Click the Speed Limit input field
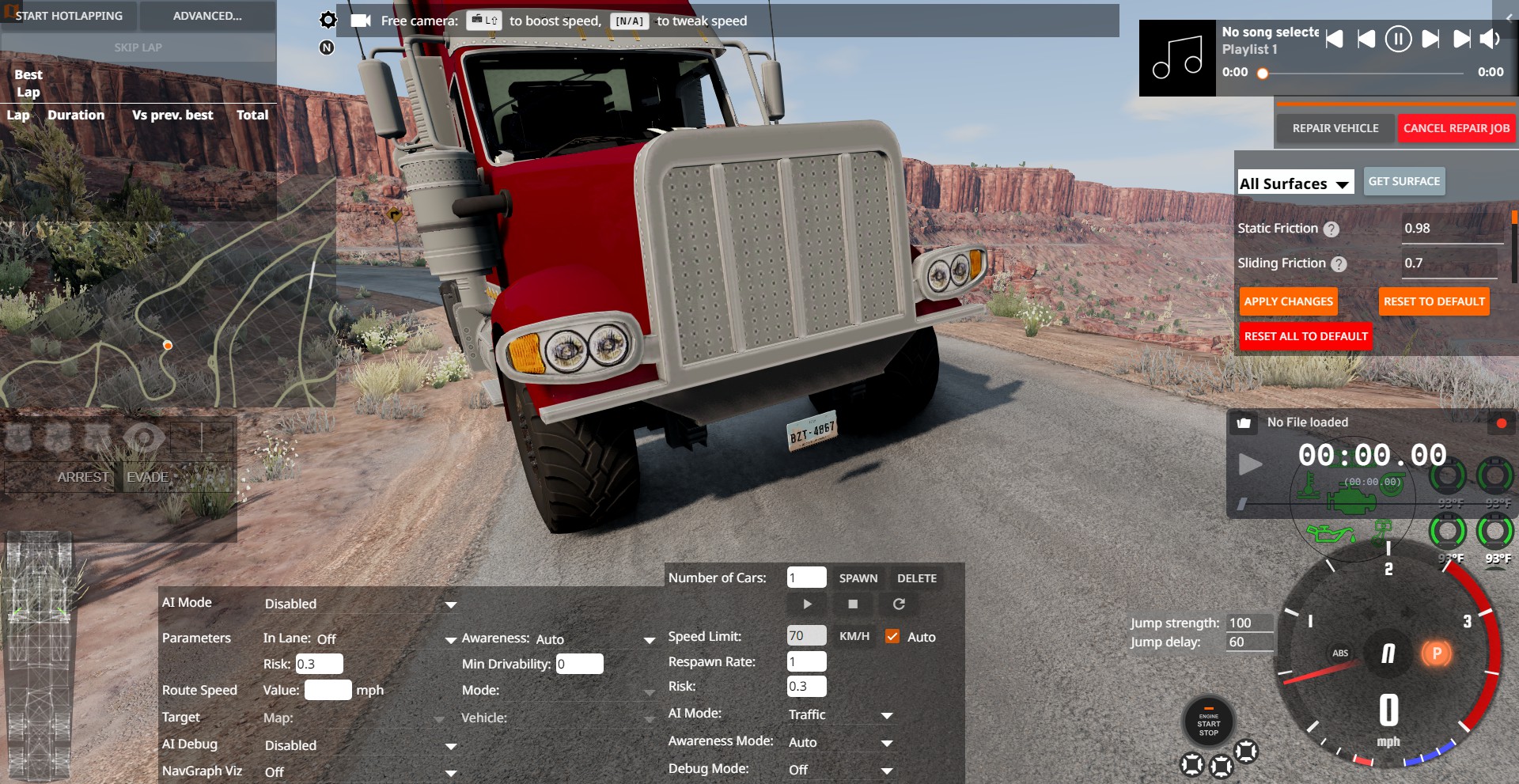Screen dimensions: 1519x784 point(807,636)
